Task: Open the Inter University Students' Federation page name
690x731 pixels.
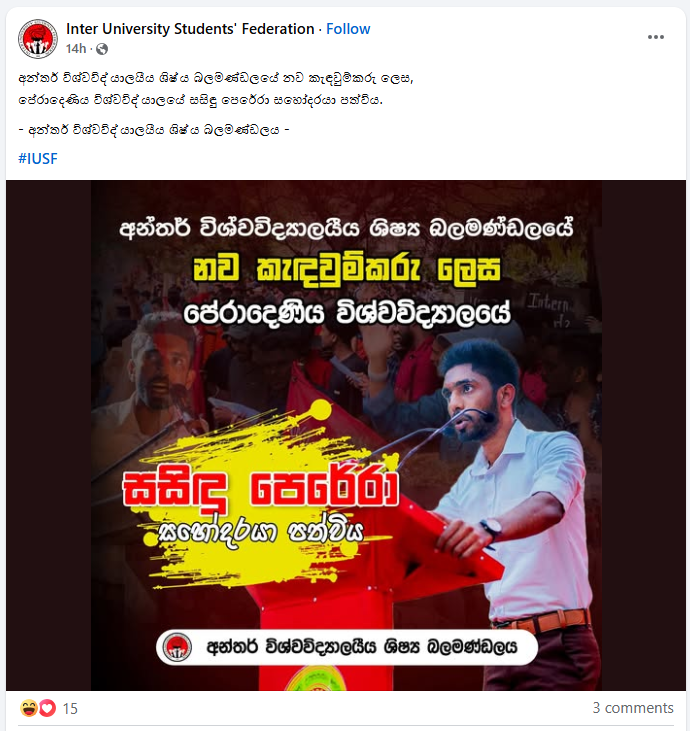Action: point(190,29)
